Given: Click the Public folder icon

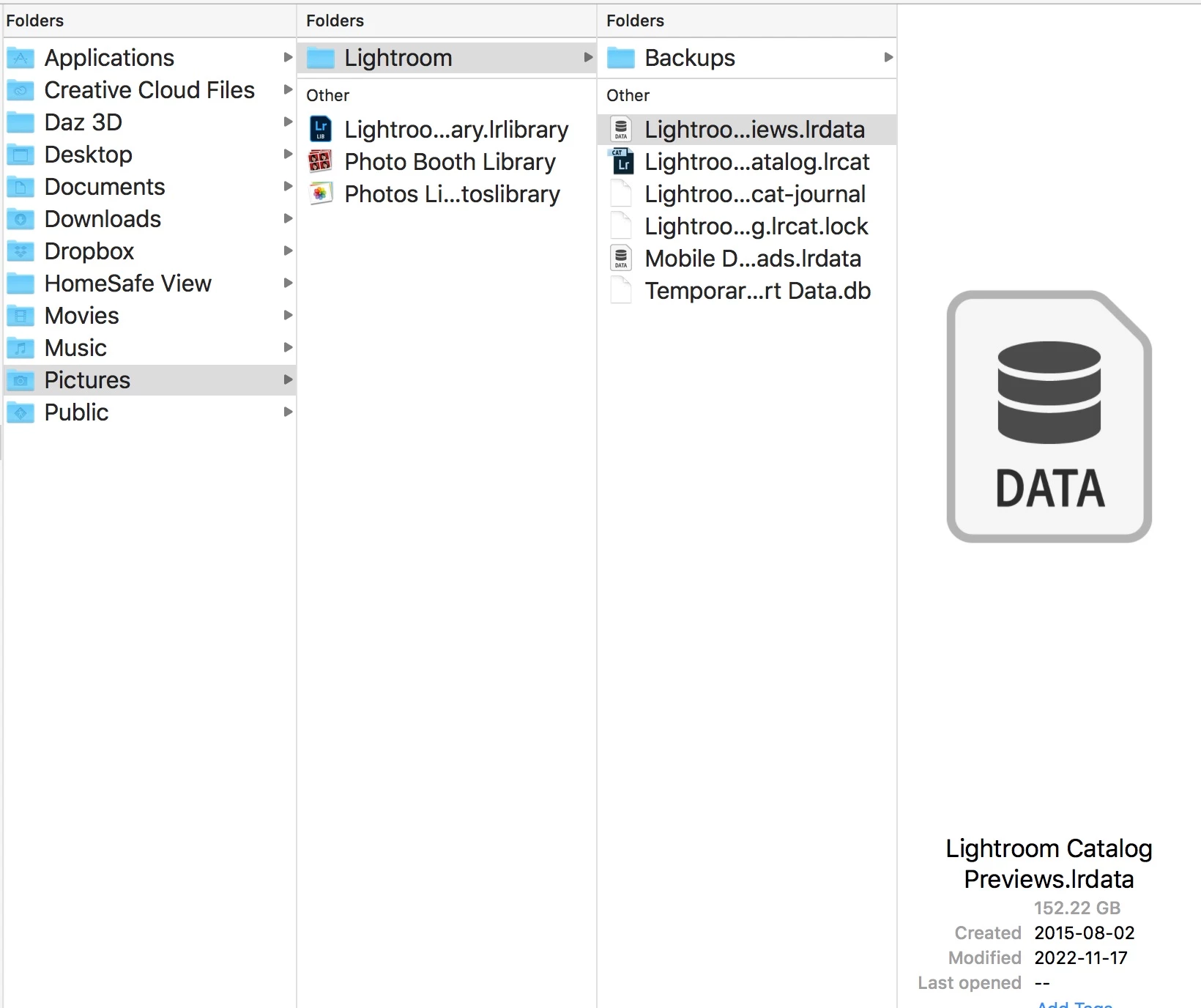Looking at the screenshot, I should 21,412.
